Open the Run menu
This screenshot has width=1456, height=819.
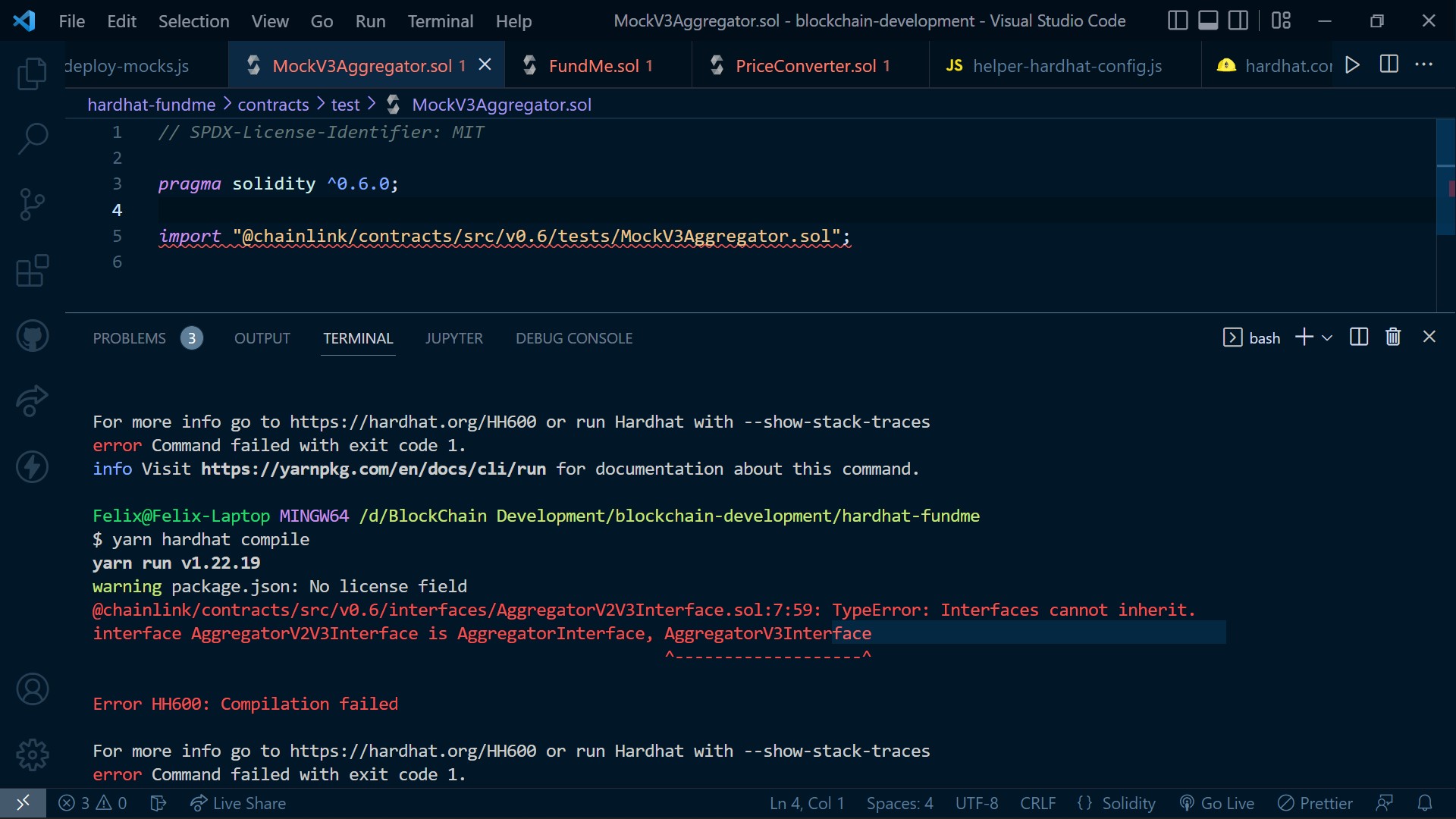[x=370, y=21]
